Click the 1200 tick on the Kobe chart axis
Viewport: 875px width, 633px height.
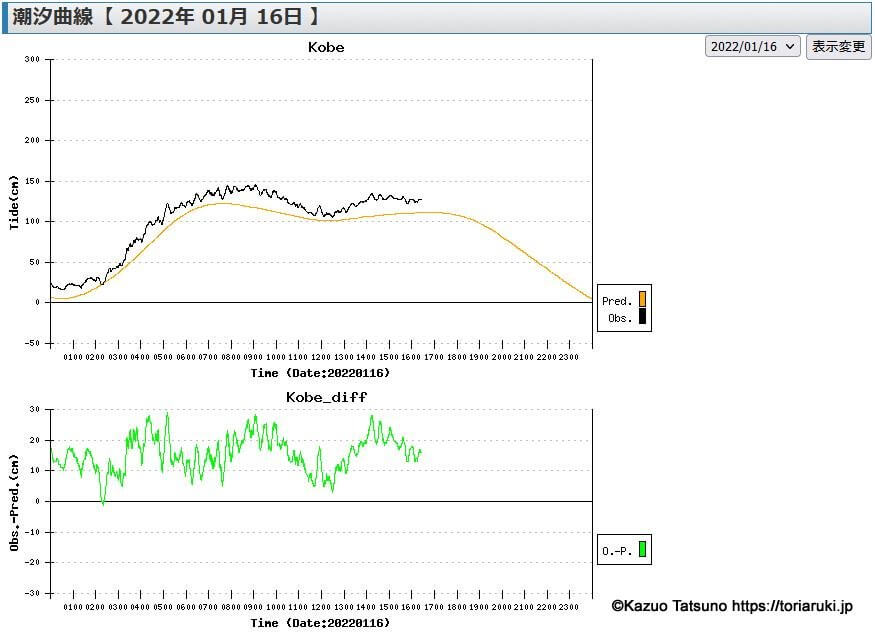pyautogui.click(x=320, y=357)
